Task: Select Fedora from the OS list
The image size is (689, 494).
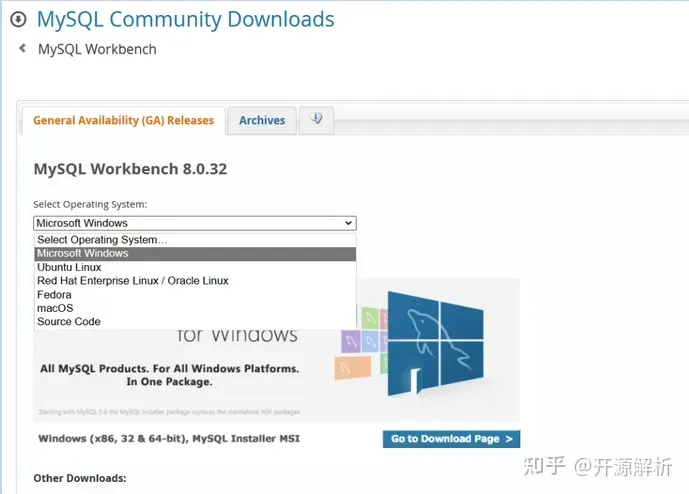Action: point(195,294)
